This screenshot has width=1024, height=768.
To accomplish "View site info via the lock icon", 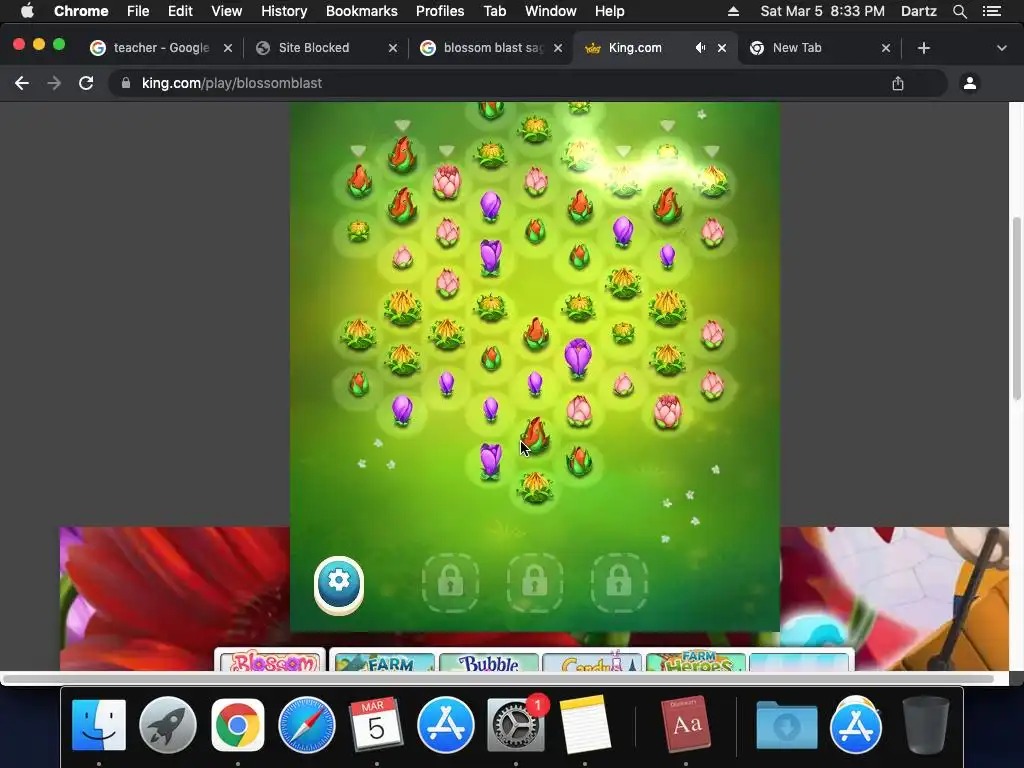I will click(x=126, y=83).
